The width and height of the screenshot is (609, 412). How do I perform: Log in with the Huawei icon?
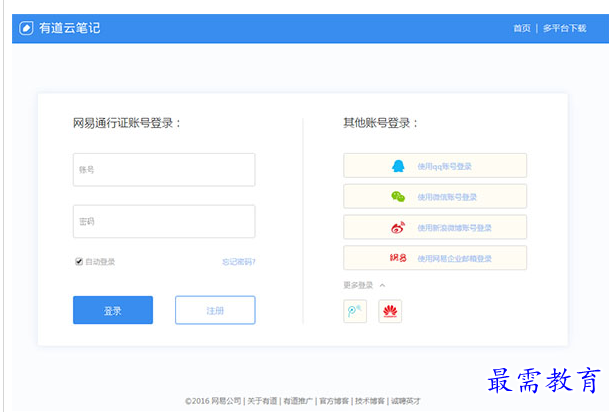[x=390, y=311]
